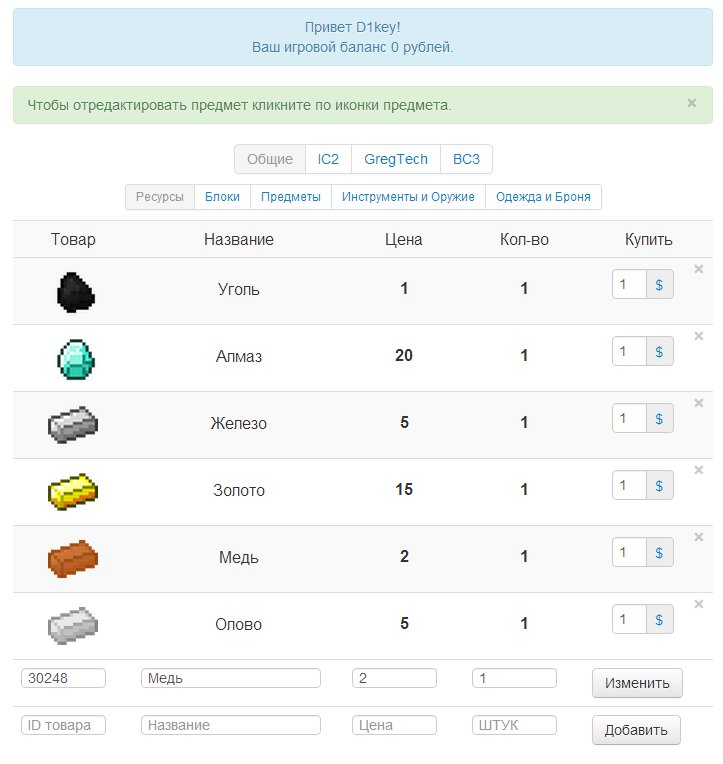Screen dimensions: 723x764
Task: Click the tin ingot (Олово) icon
Action: pyautogui.click(x=73, y=626)
